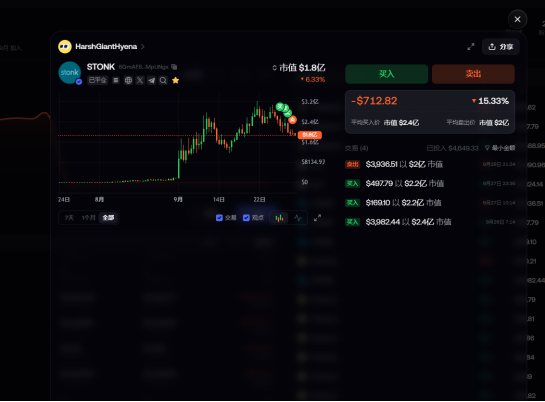Screen dimensions: 545x402
Task: Open HarshGiantHyena profile avatar
Action: click(65, 47)
